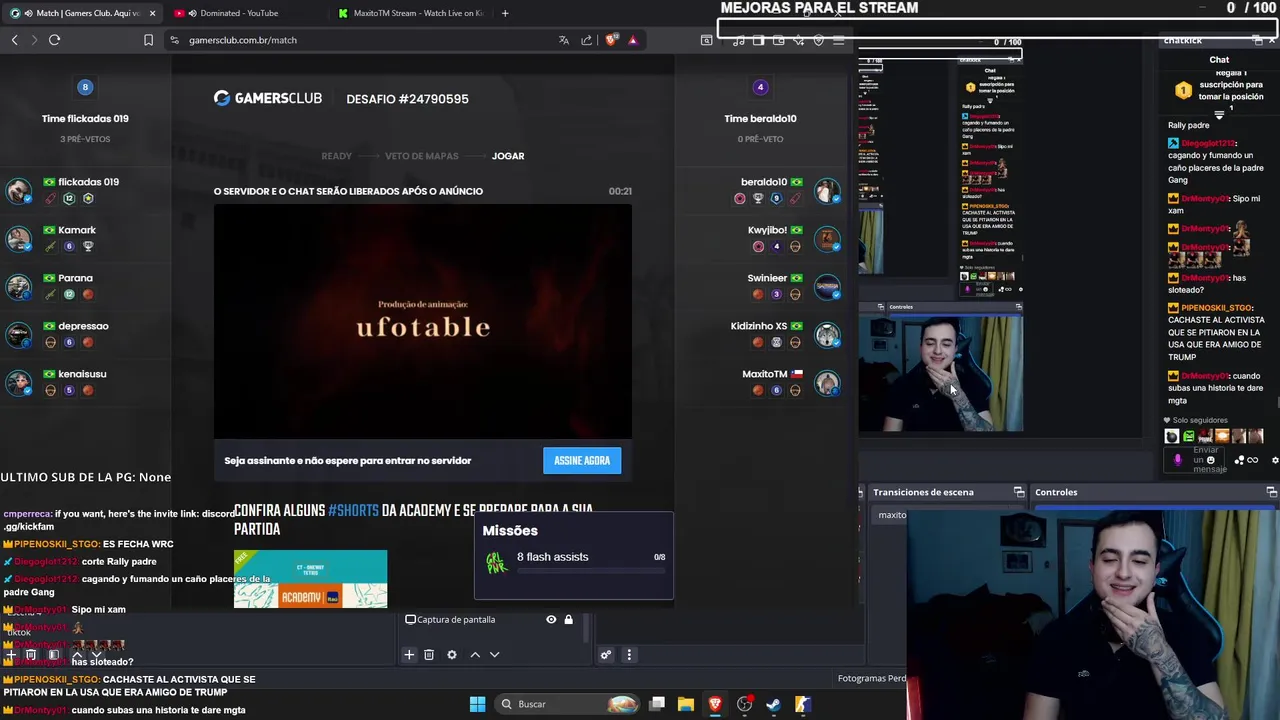1280x720 pixels.
Task: Click the ASSINE AGORA button
Action: 582,461
